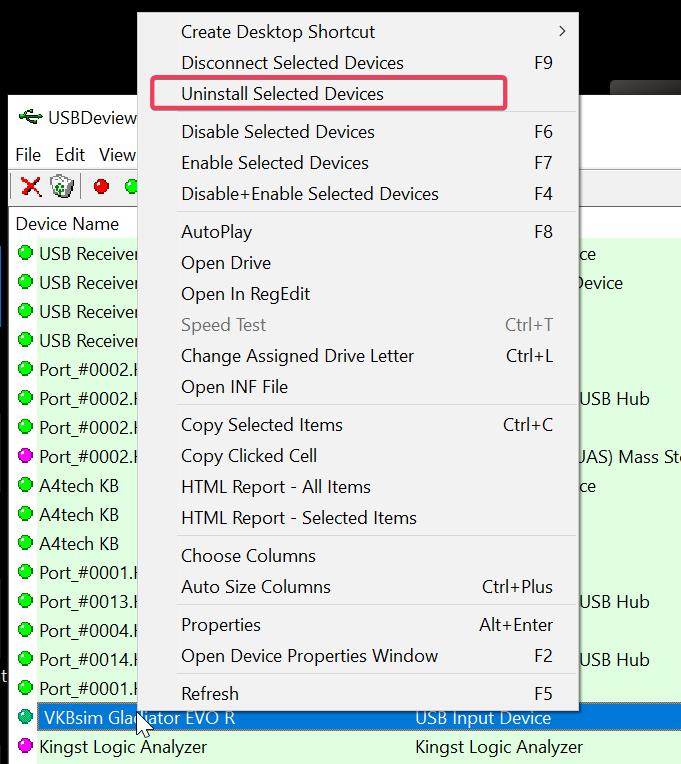
Task: Click the recycle bin uninstall toolbar icon
Action: [x=62, y=186]
